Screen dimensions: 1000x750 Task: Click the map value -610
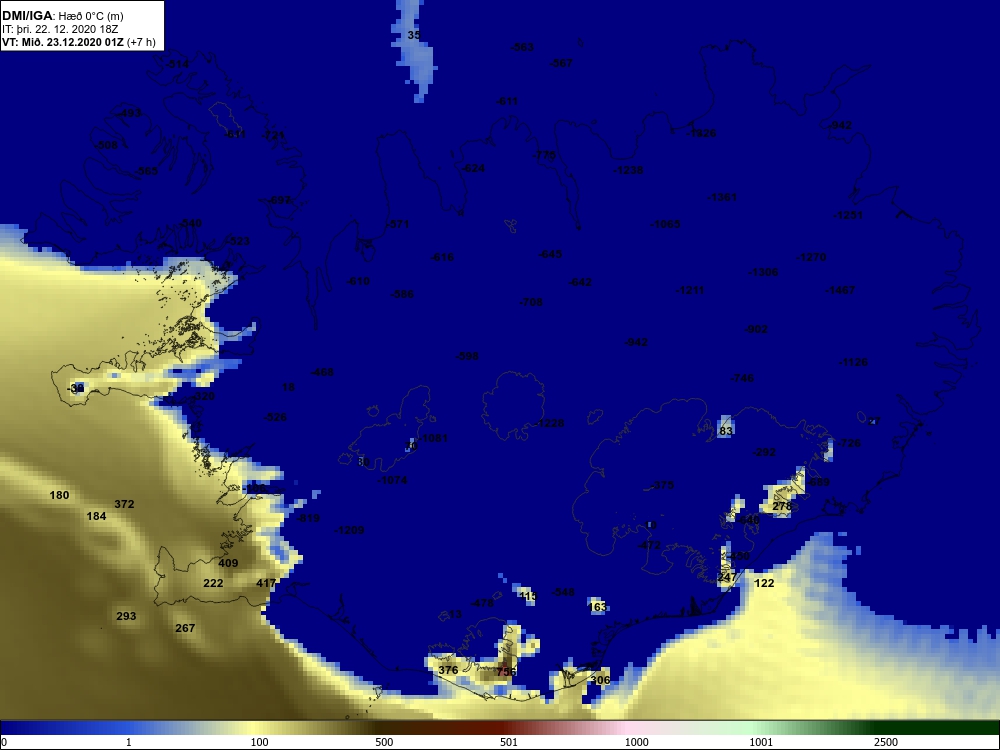358,281
